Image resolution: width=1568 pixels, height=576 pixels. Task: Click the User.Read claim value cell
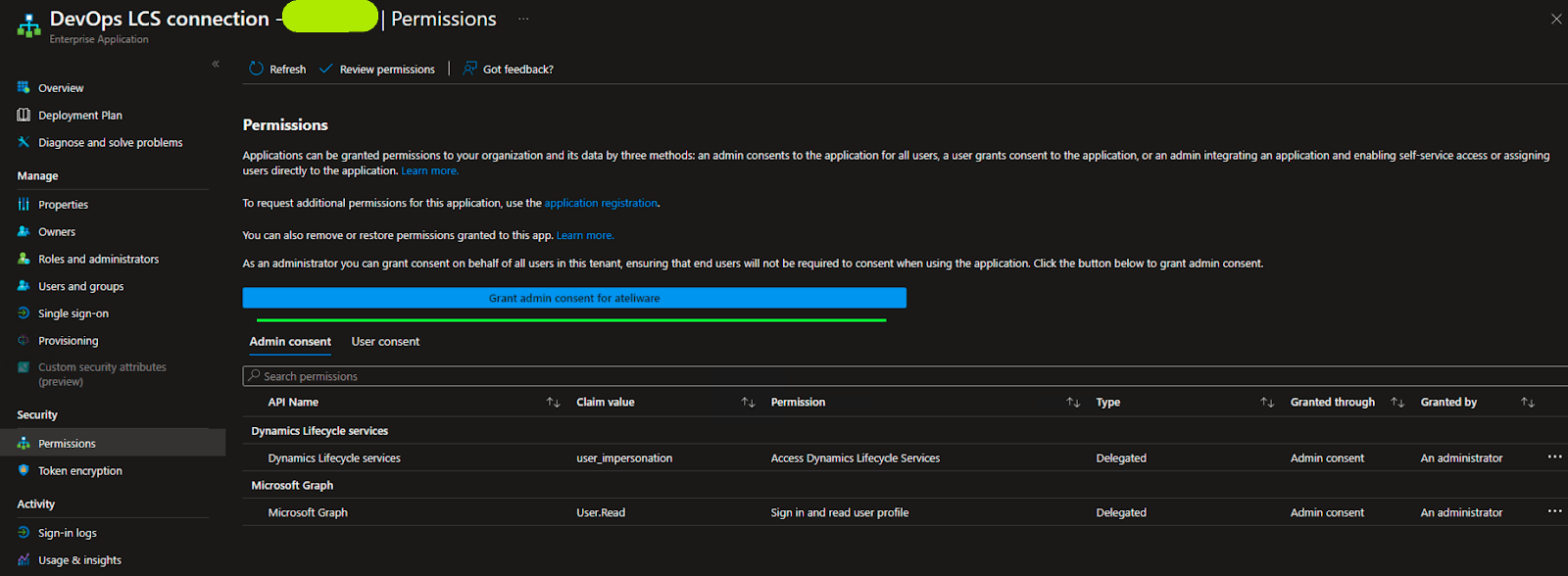[x=601, y=512]
